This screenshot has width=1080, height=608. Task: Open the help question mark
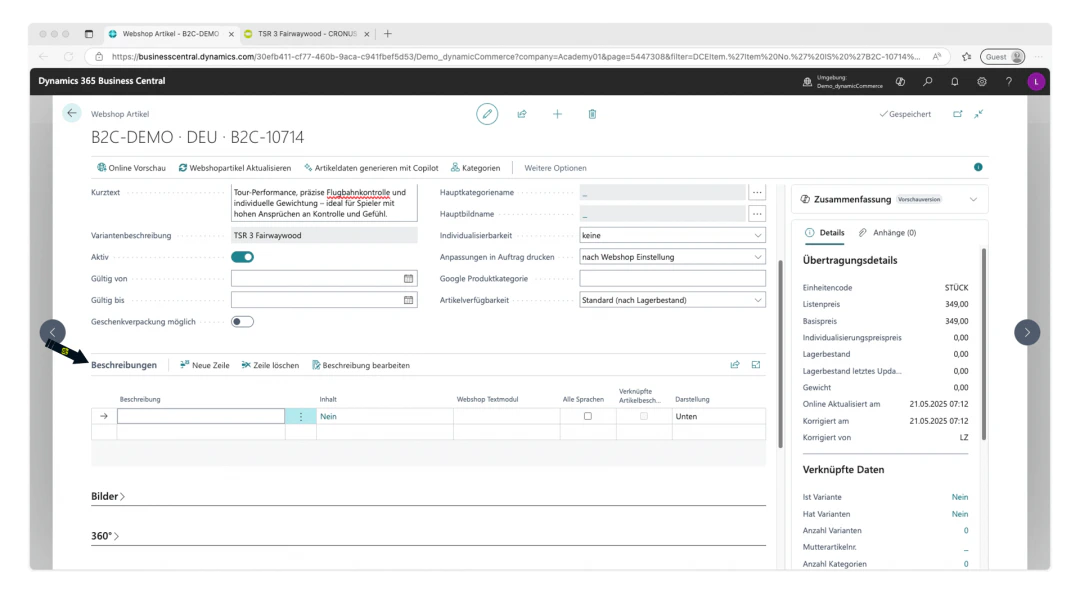coord(1008,81)
